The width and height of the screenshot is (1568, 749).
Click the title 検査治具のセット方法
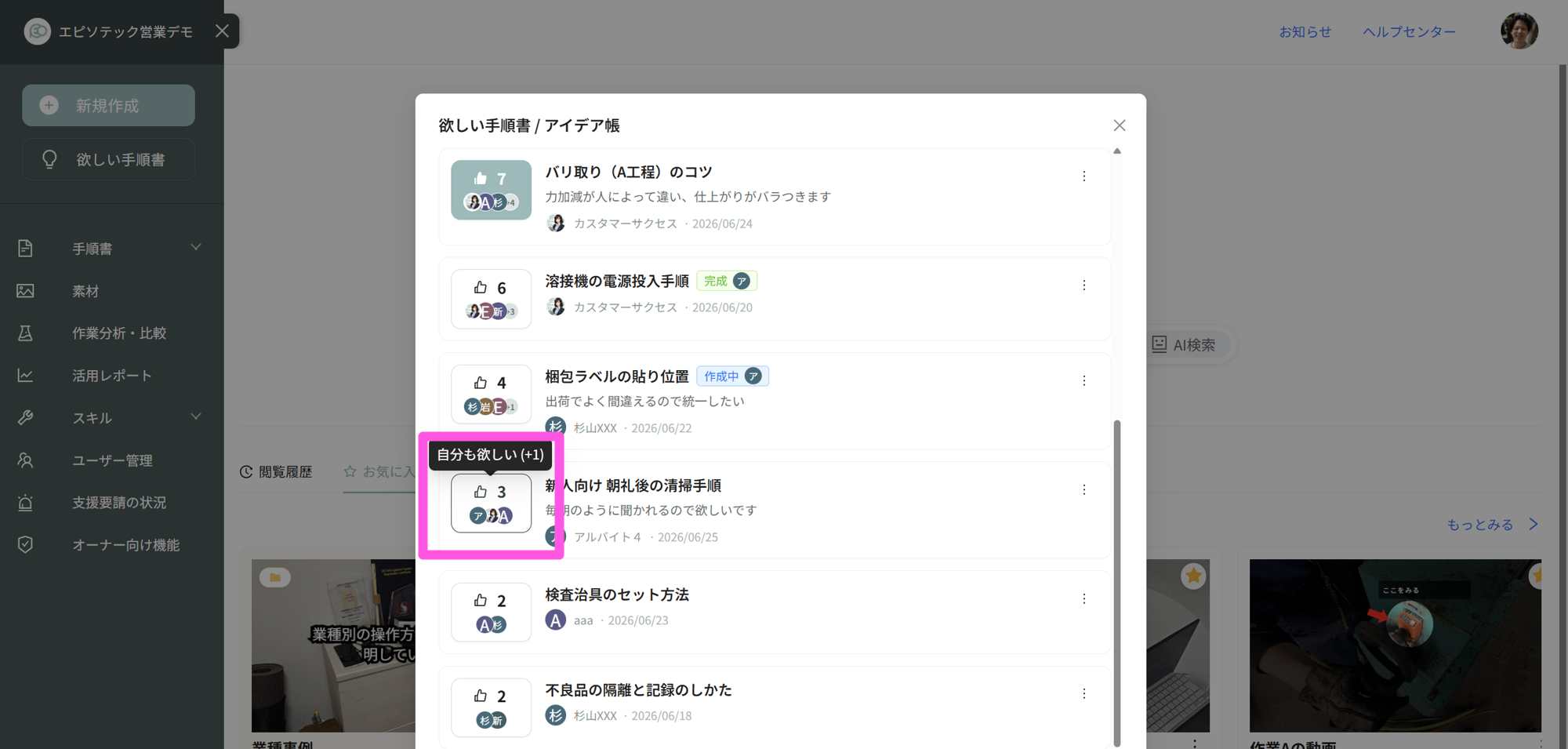[617, 594]
